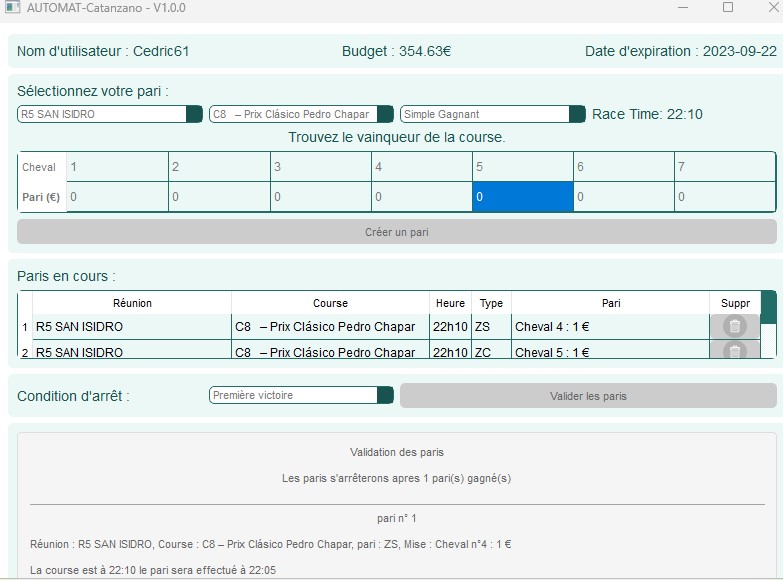Image resolution: width=783 pixels, height=580 pixels.
Task: Delete bet row 2 Cheval 5 trash icon
Action: point(735,350)
